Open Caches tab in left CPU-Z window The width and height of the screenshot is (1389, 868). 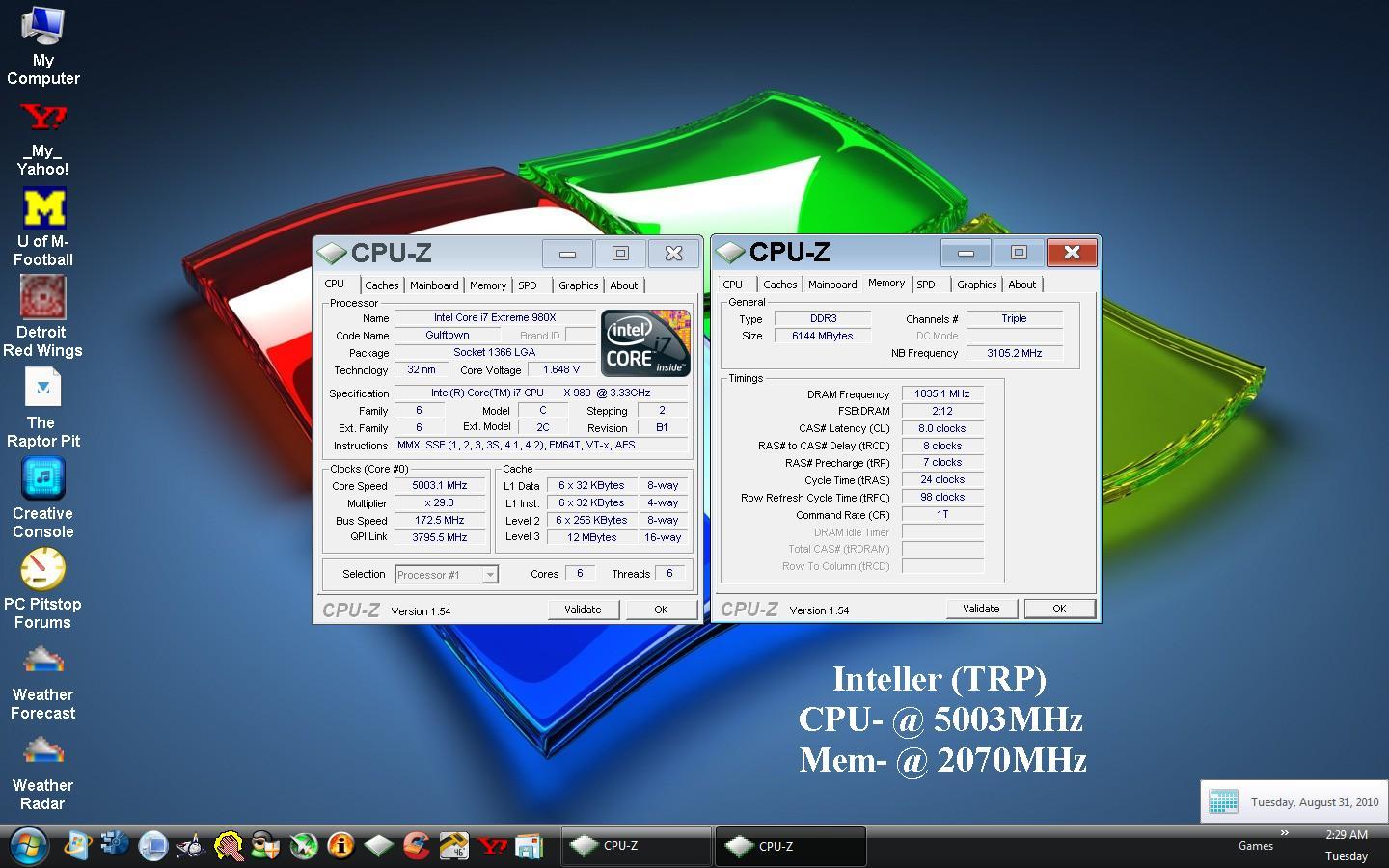point(381,285)
